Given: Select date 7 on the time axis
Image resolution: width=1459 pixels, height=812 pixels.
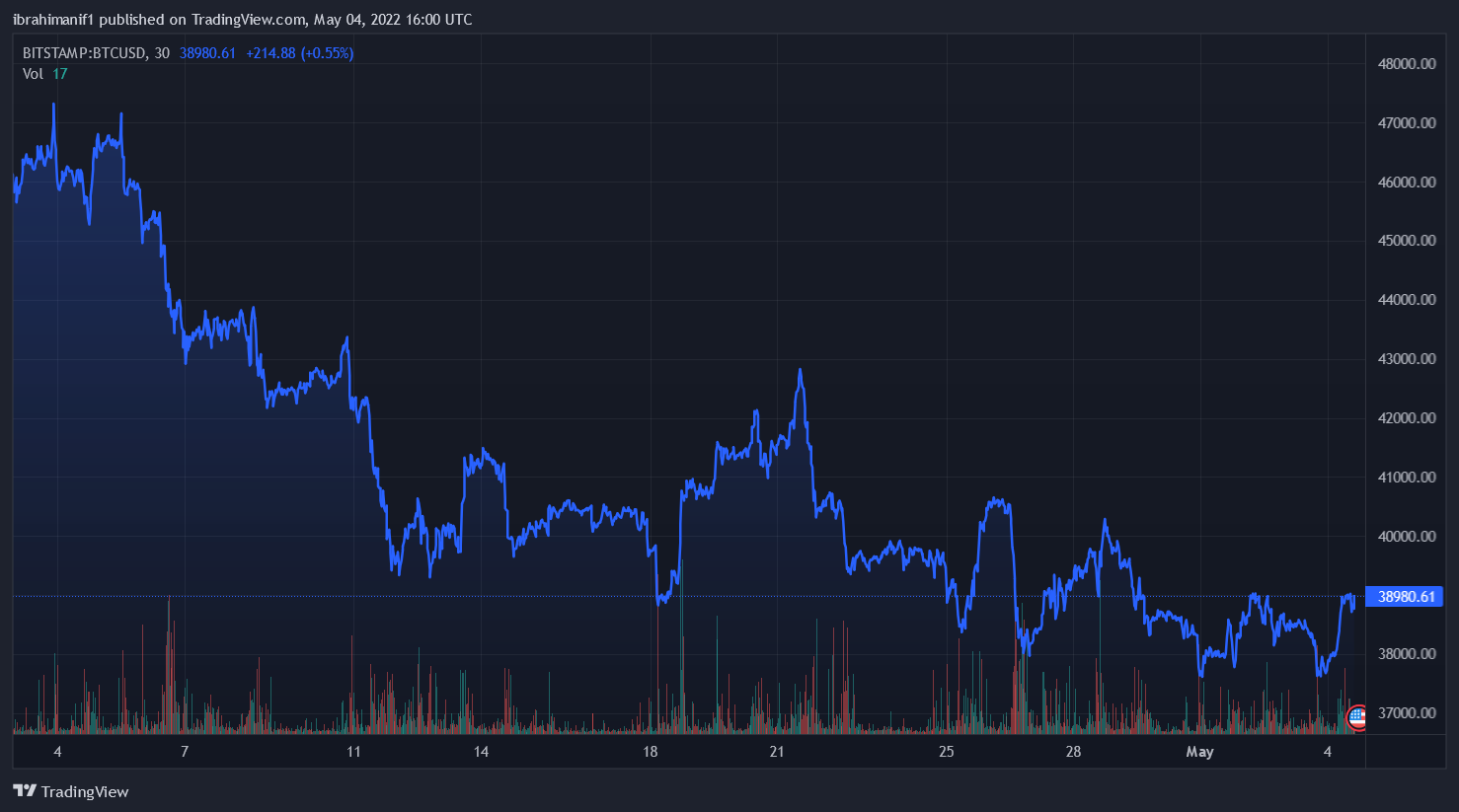Looking at the screenshot, I should (185, 752).
